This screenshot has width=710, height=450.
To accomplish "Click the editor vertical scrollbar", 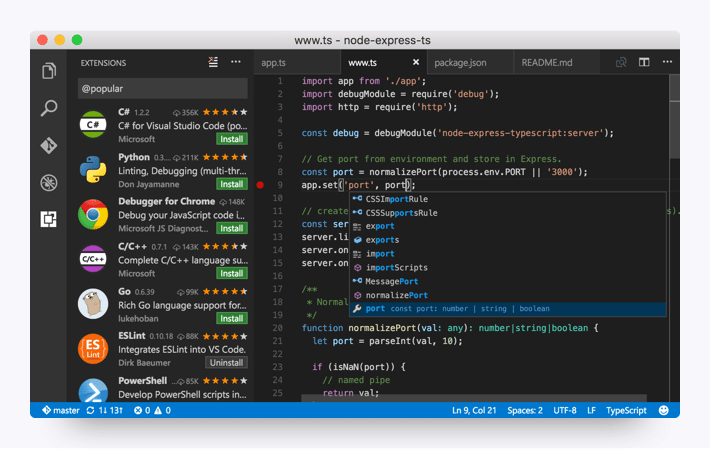I will tap(674, 117).
